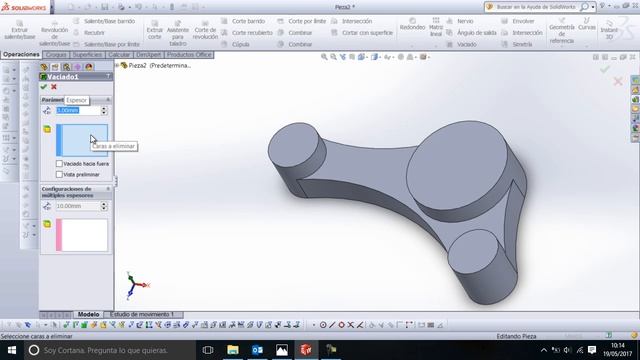Open Geometría de referencia tool

[562, 30]
